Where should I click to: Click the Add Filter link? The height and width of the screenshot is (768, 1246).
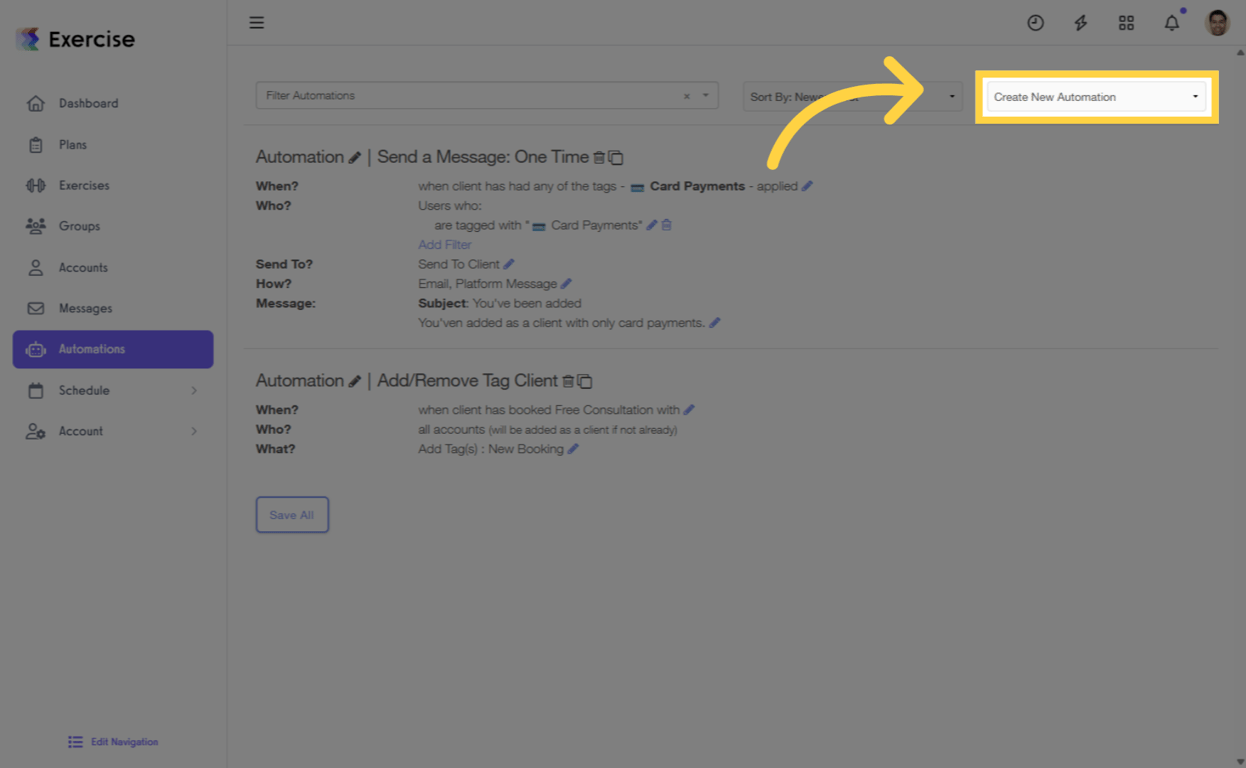coord(444,244)
